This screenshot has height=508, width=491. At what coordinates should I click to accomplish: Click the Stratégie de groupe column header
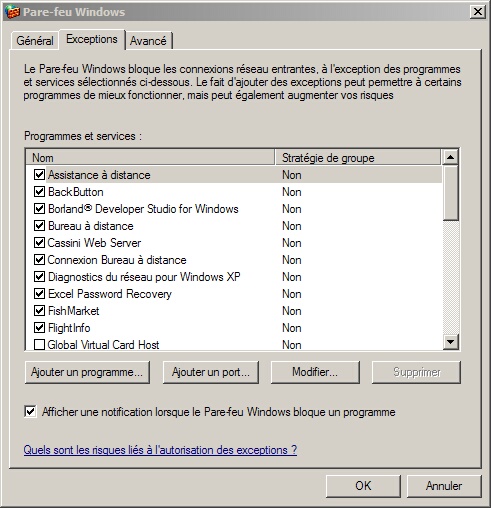click(358, 157)
